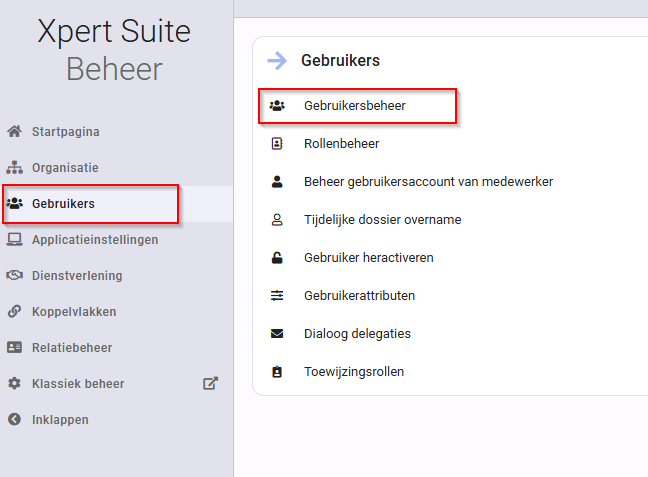Click the handshake icon beside Dienstverlening

coord(14,275)
